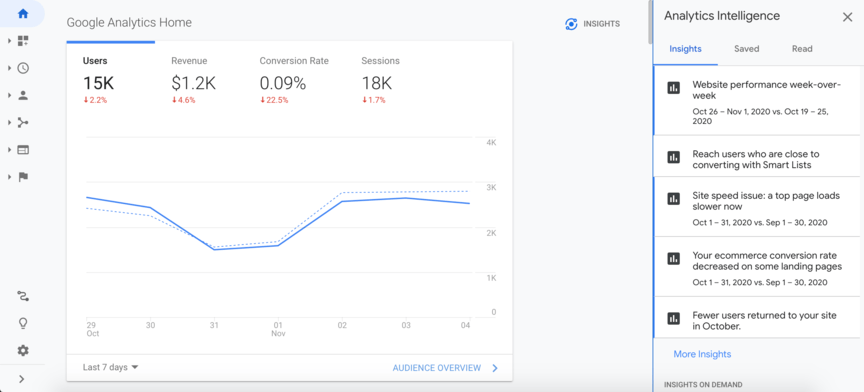Expand the sidebar with bottom chevron
Image resolution: width=864 pixels, height=392 pixels.
(21, 379)
